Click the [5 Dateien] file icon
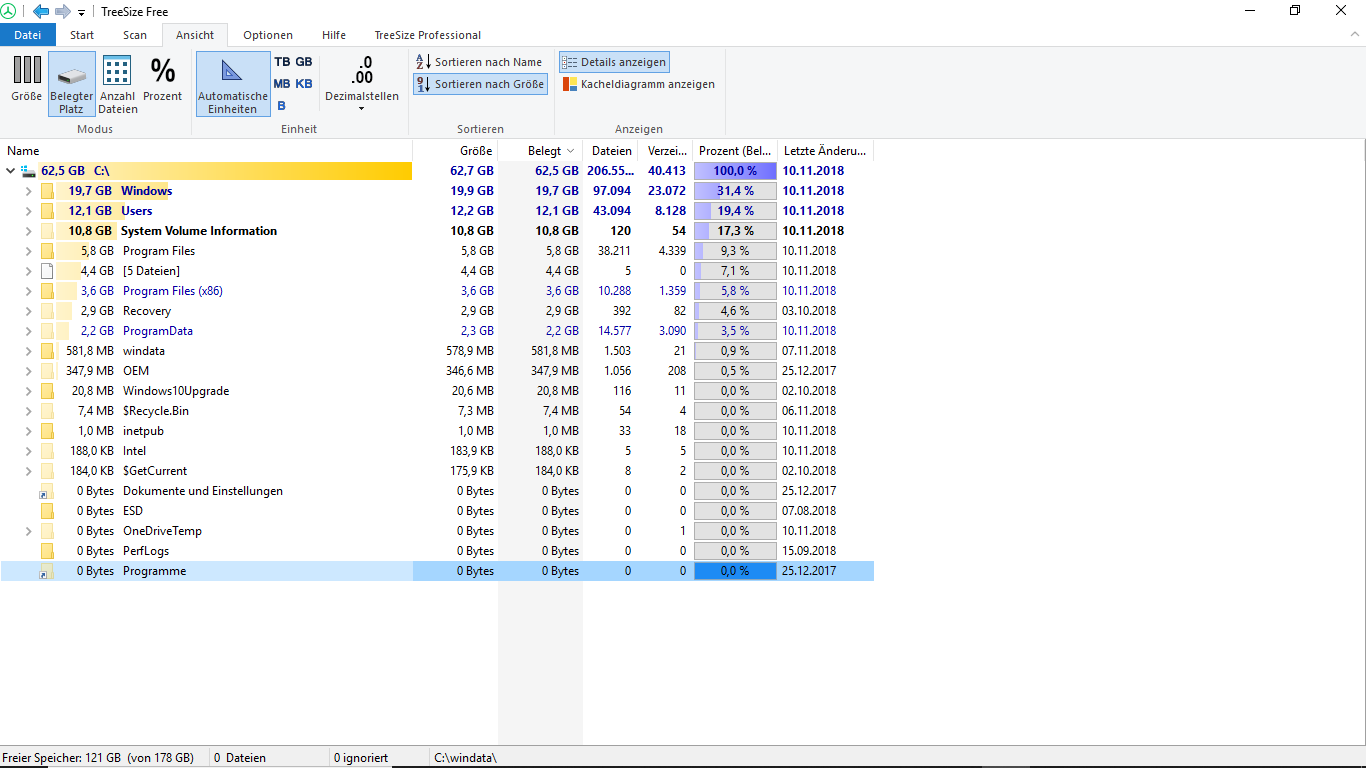The width and height of the screenshot is (1366, 768). click(x=47, y=271)
